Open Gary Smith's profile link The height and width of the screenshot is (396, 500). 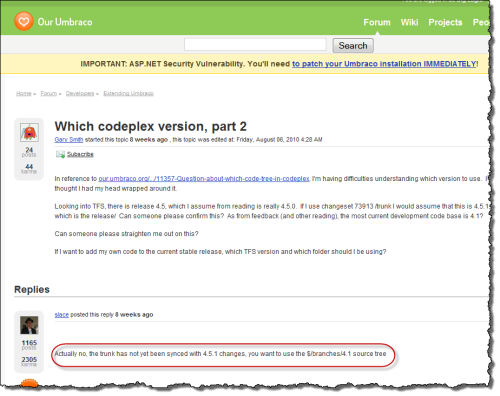[69, 140]
